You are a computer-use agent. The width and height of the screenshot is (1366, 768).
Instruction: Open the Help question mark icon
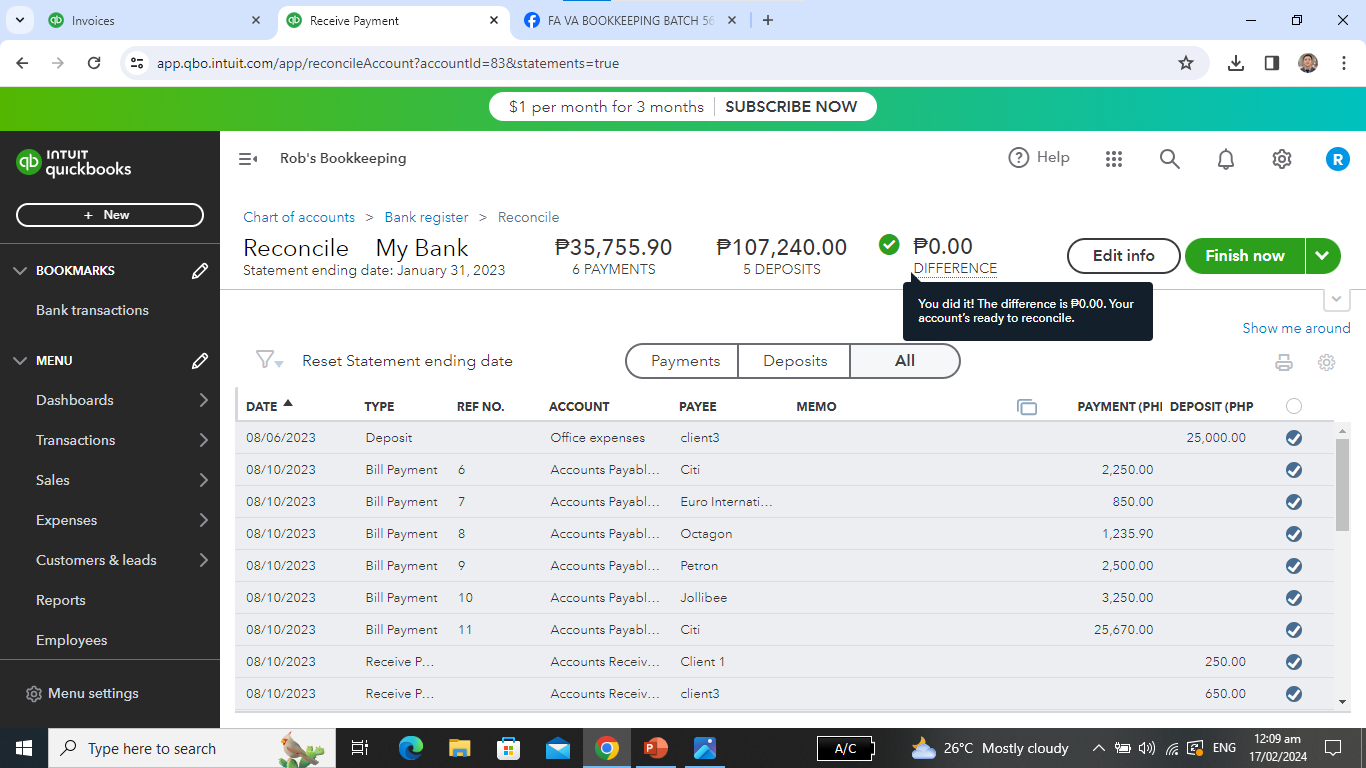(1019, 158)
